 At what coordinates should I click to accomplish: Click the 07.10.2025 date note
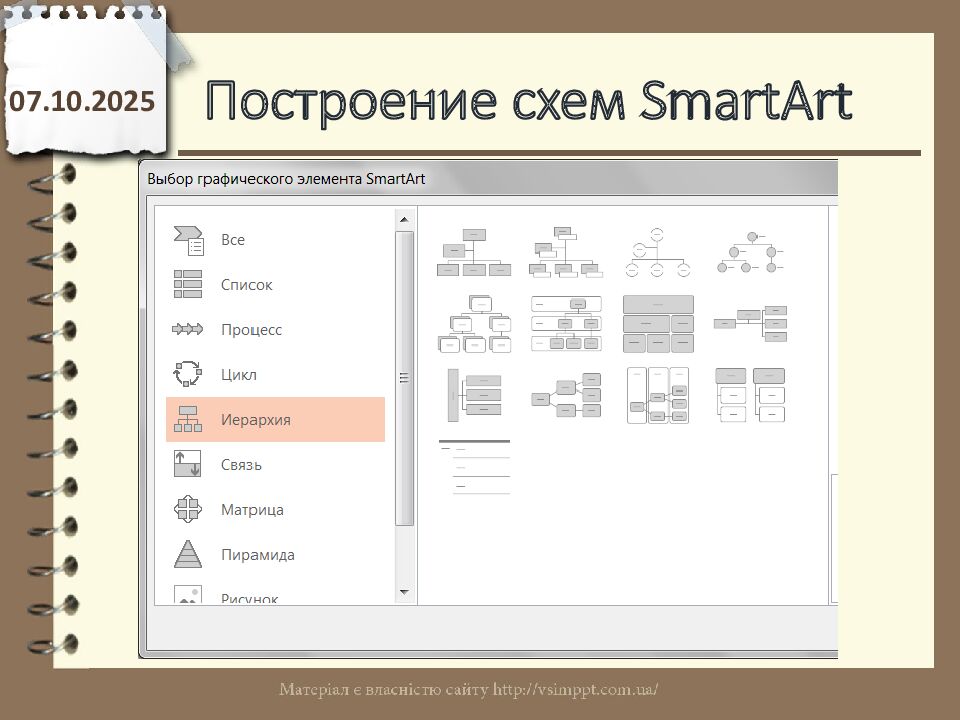(x=82, y=101)
